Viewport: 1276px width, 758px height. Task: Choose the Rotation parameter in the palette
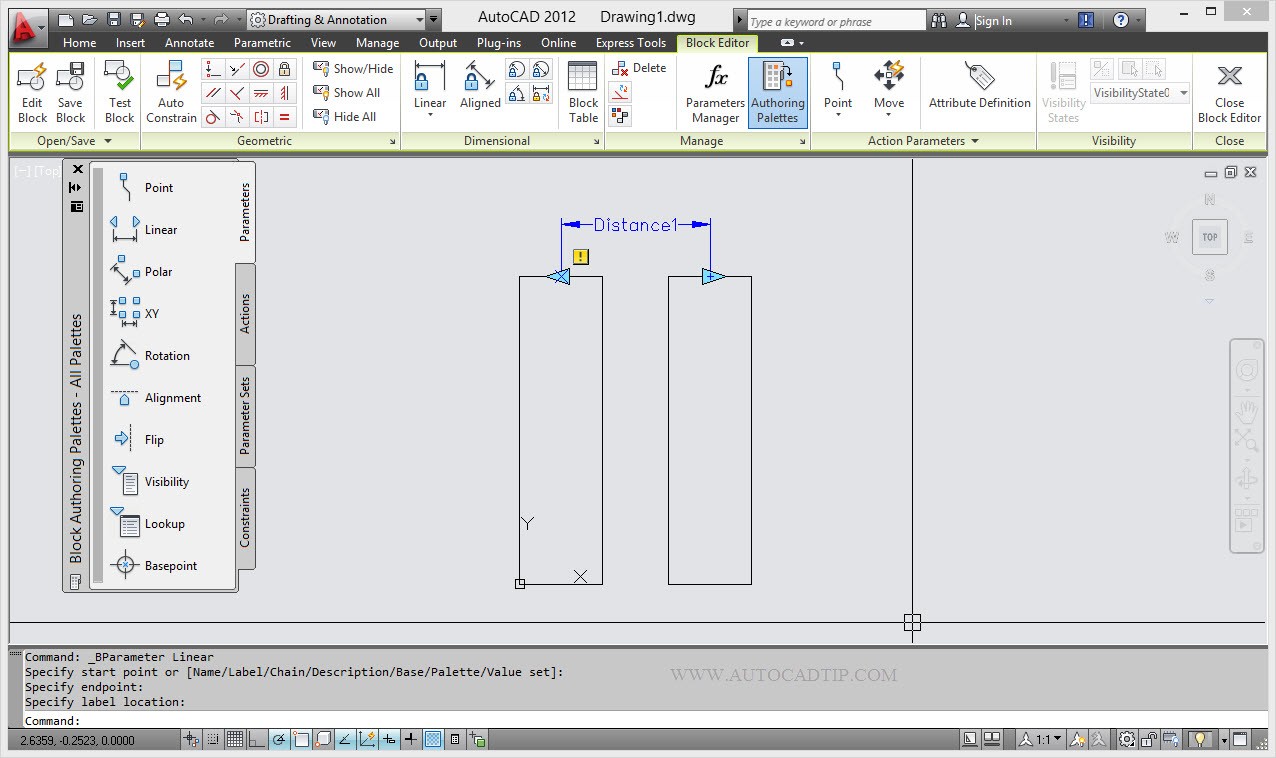[x=149, y=355]
